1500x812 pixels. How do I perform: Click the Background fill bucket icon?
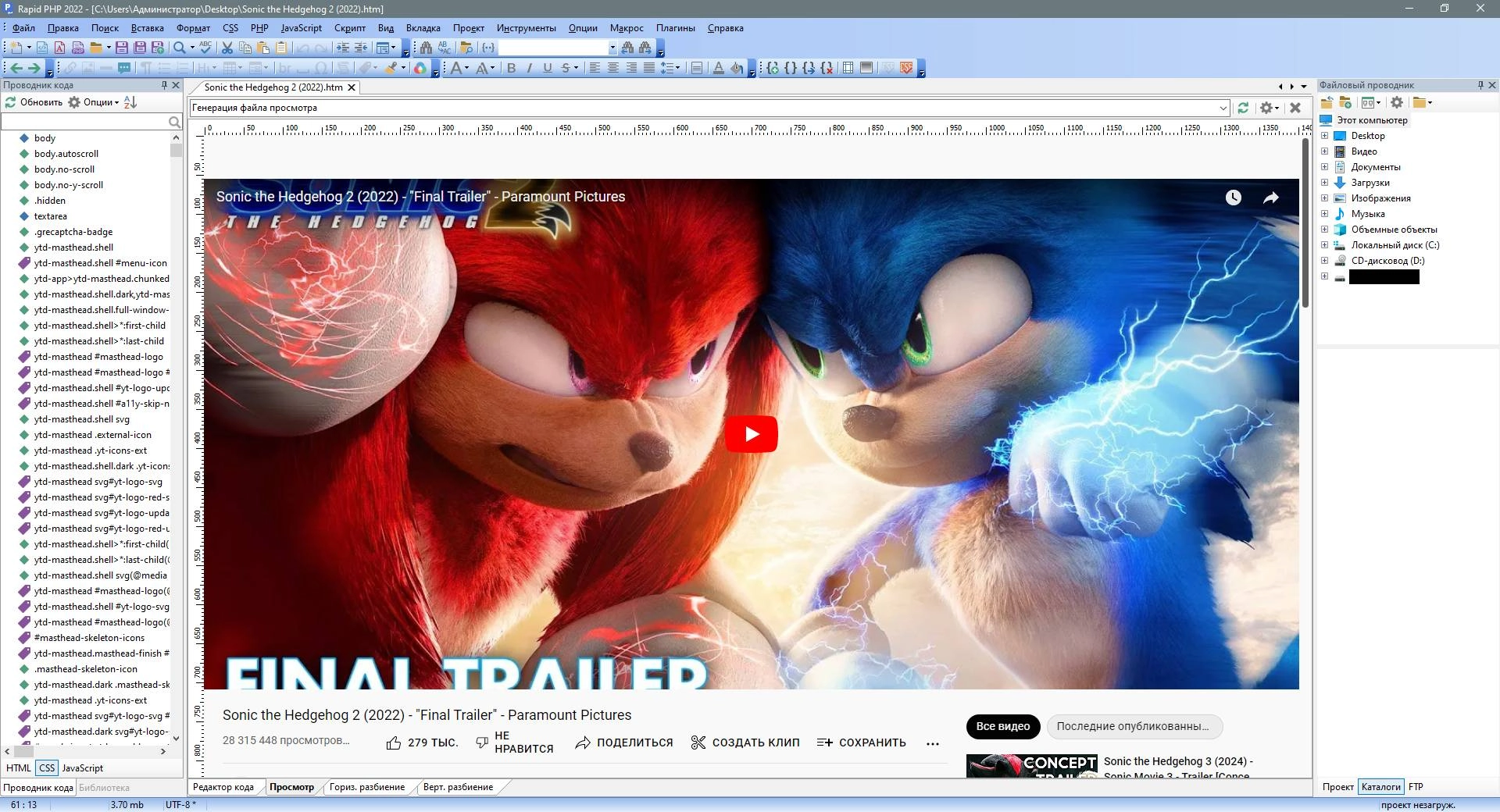736,68
